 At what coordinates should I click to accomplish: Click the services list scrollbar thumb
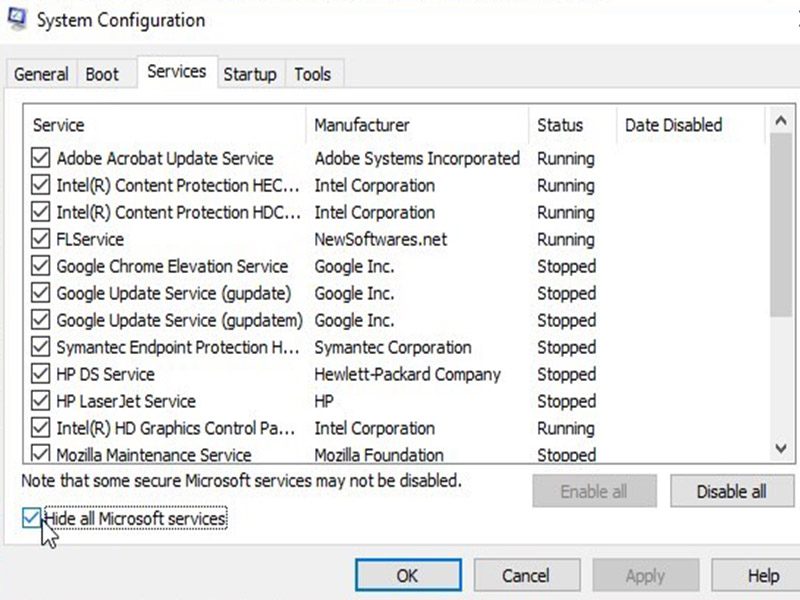pos(781,225)
